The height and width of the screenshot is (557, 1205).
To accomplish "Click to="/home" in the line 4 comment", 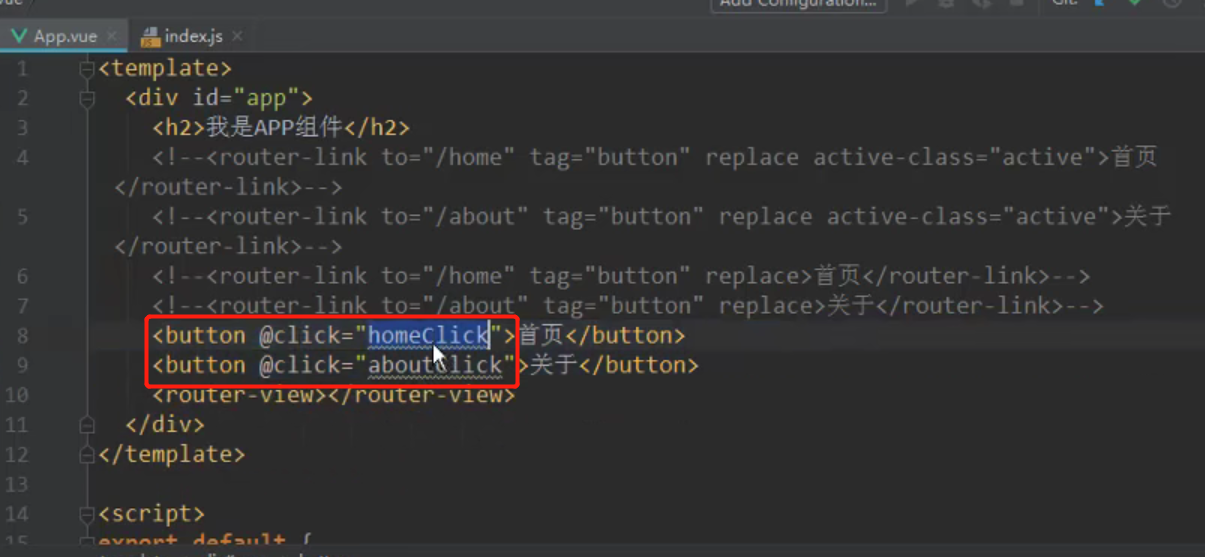I will (x=448, y=158).
